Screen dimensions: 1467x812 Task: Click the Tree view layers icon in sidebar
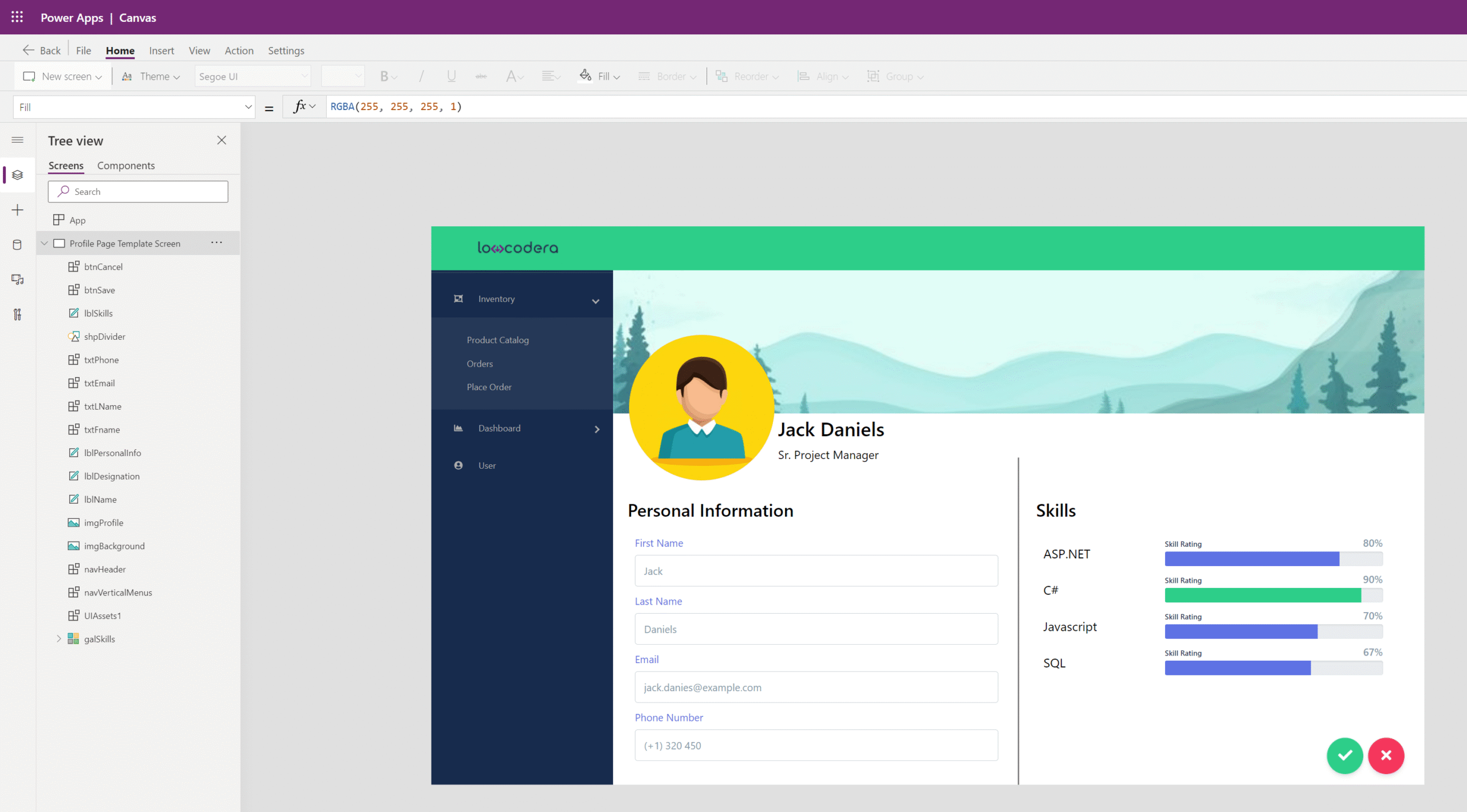point(17,175)
